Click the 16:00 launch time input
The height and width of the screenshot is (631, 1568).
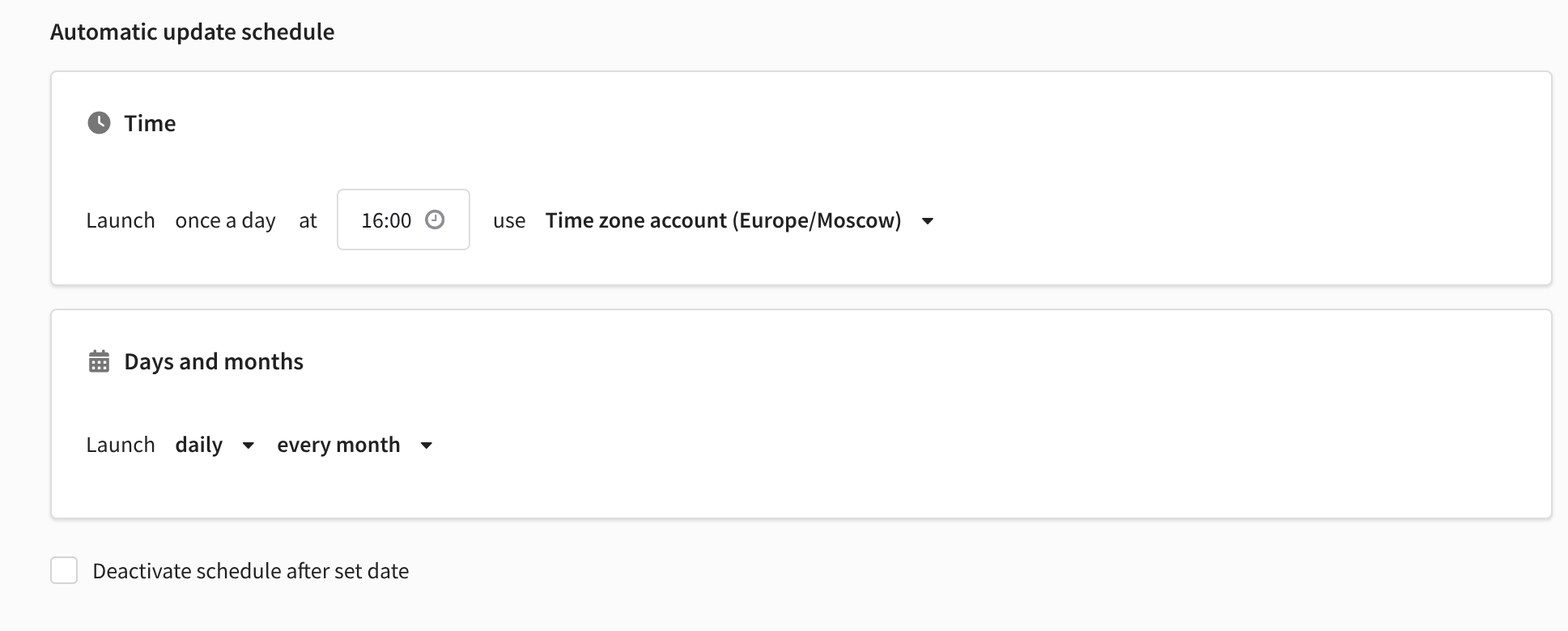tap(387, 220)
